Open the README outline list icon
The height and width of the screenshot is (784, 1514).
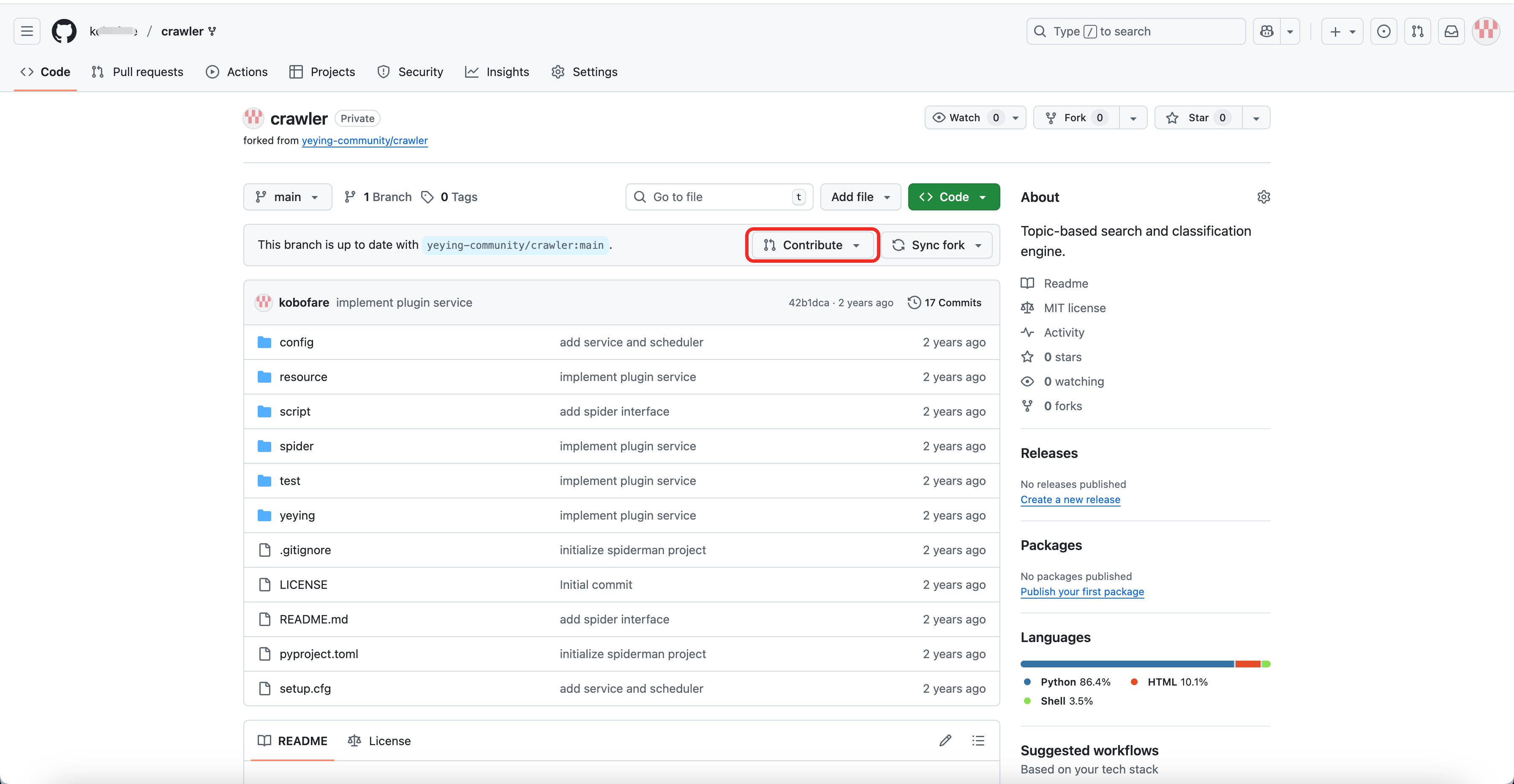pos(978,740)
